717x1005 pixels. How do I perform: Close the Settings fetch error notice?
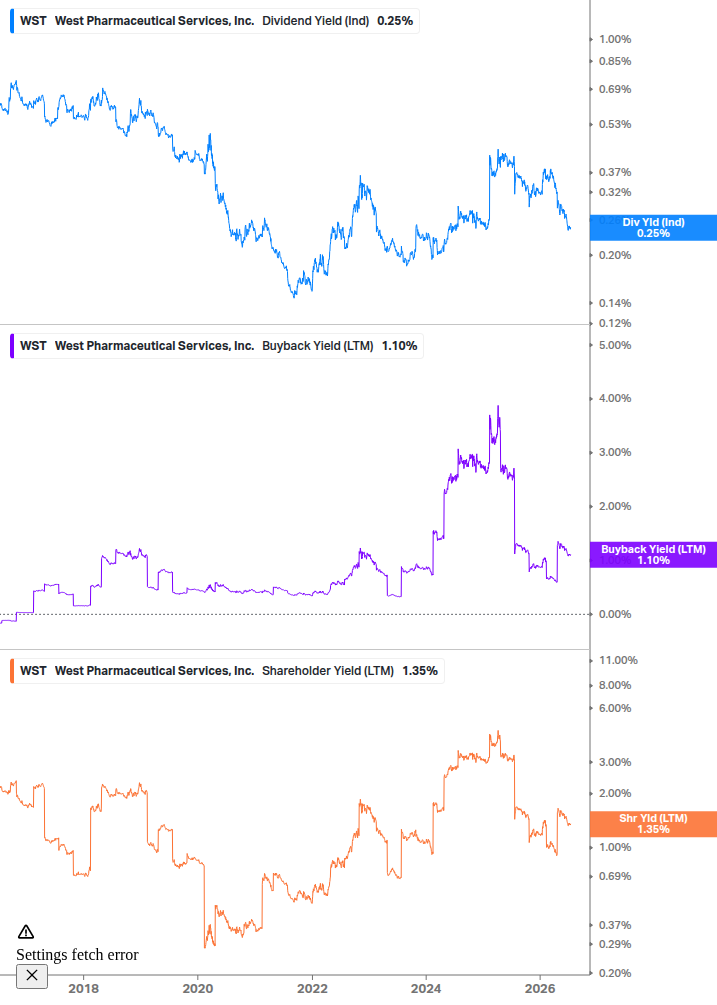(31, 976)
